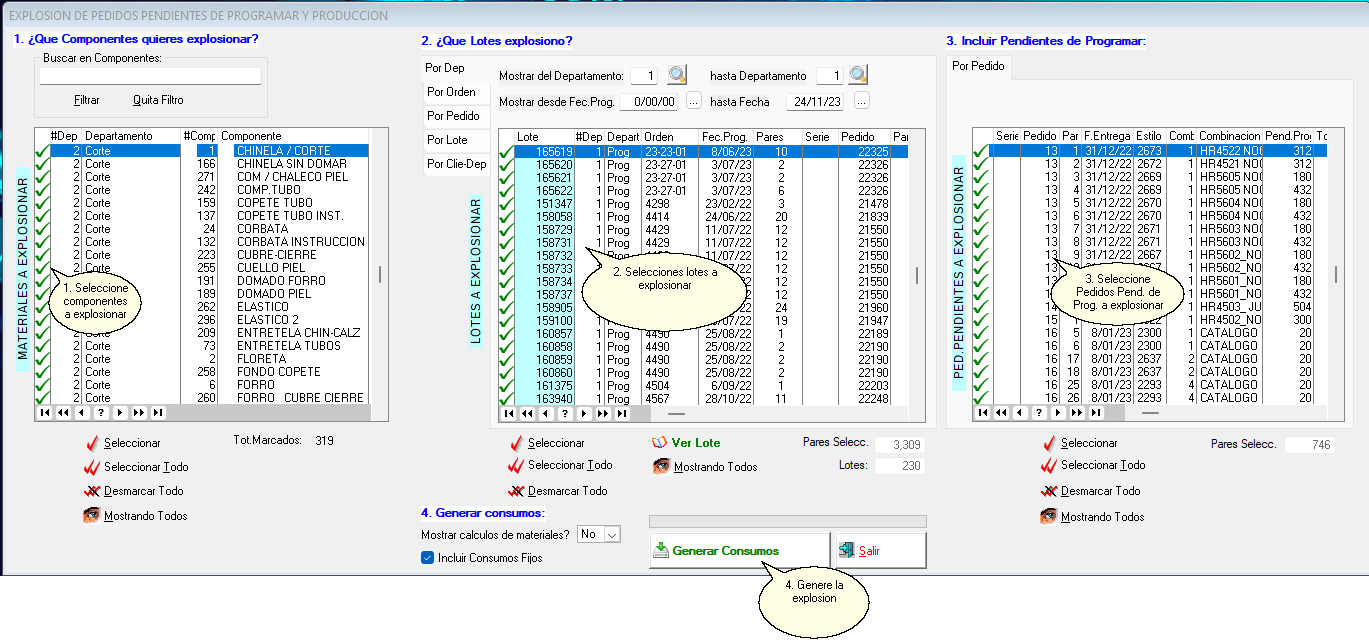Viewport: 1369px width, 640px height.
Task: Click the ? navigator under pedidos pendientes grid
Action: point(1039,412)
